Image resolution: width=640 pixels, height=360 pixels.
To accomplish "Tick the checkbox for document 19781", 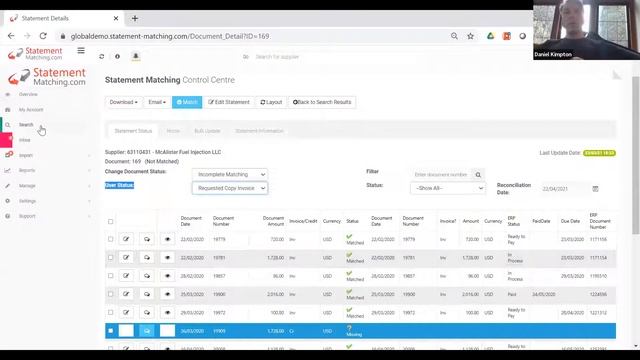I will pyautogui.click(x=111, y=258).
